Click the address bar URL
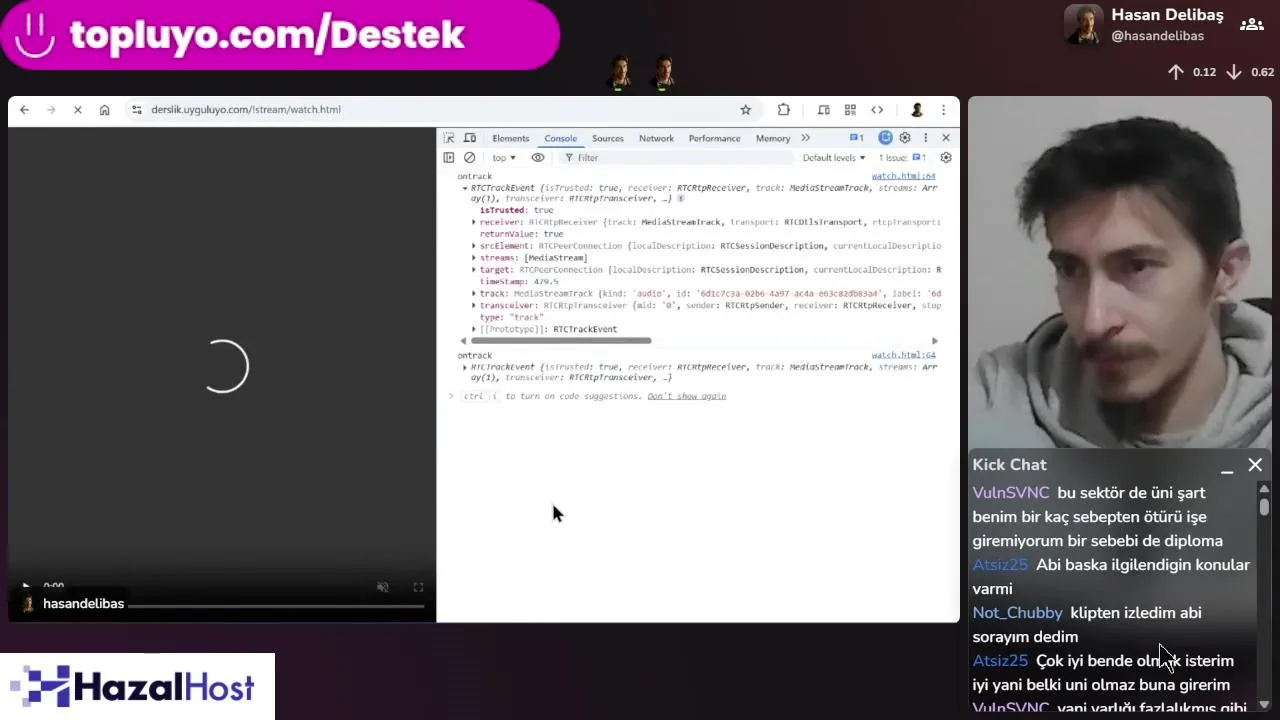This screenshot has height=720, width=1280. point(246,110)
